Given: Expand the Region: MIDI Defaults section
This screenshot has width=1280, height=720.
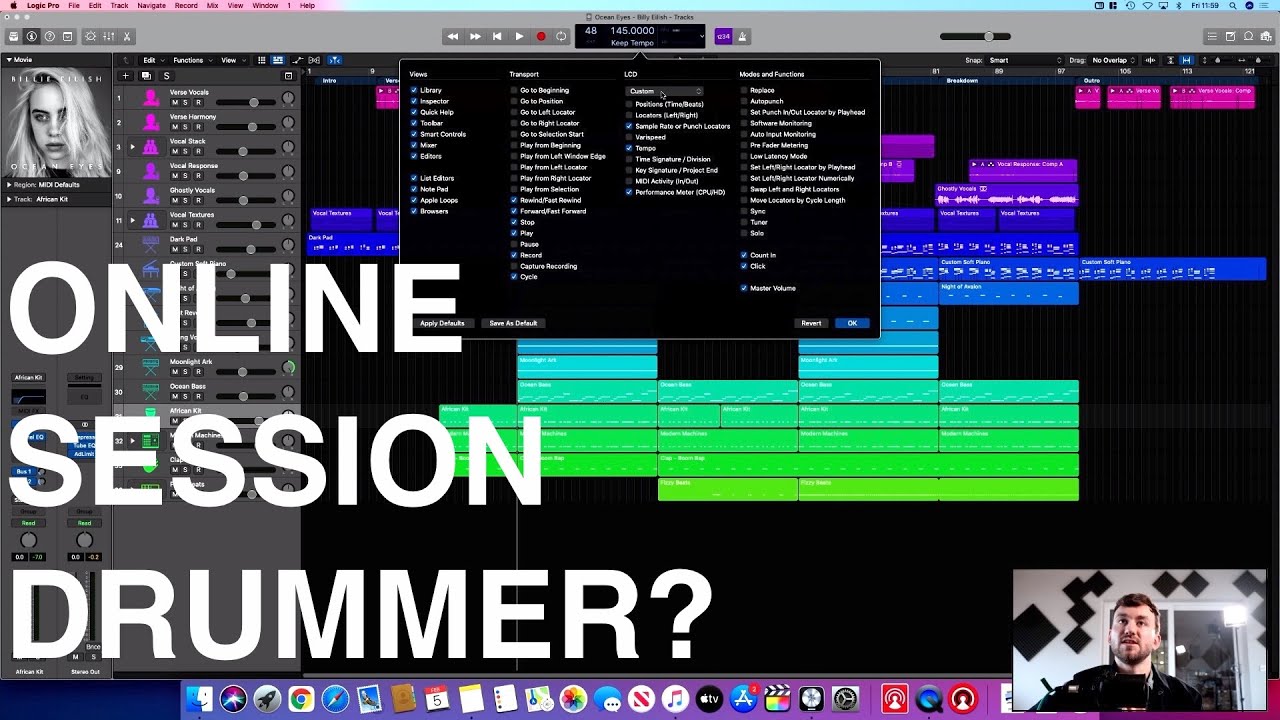Looking at the screenshot, I should (x=9, y=185).
